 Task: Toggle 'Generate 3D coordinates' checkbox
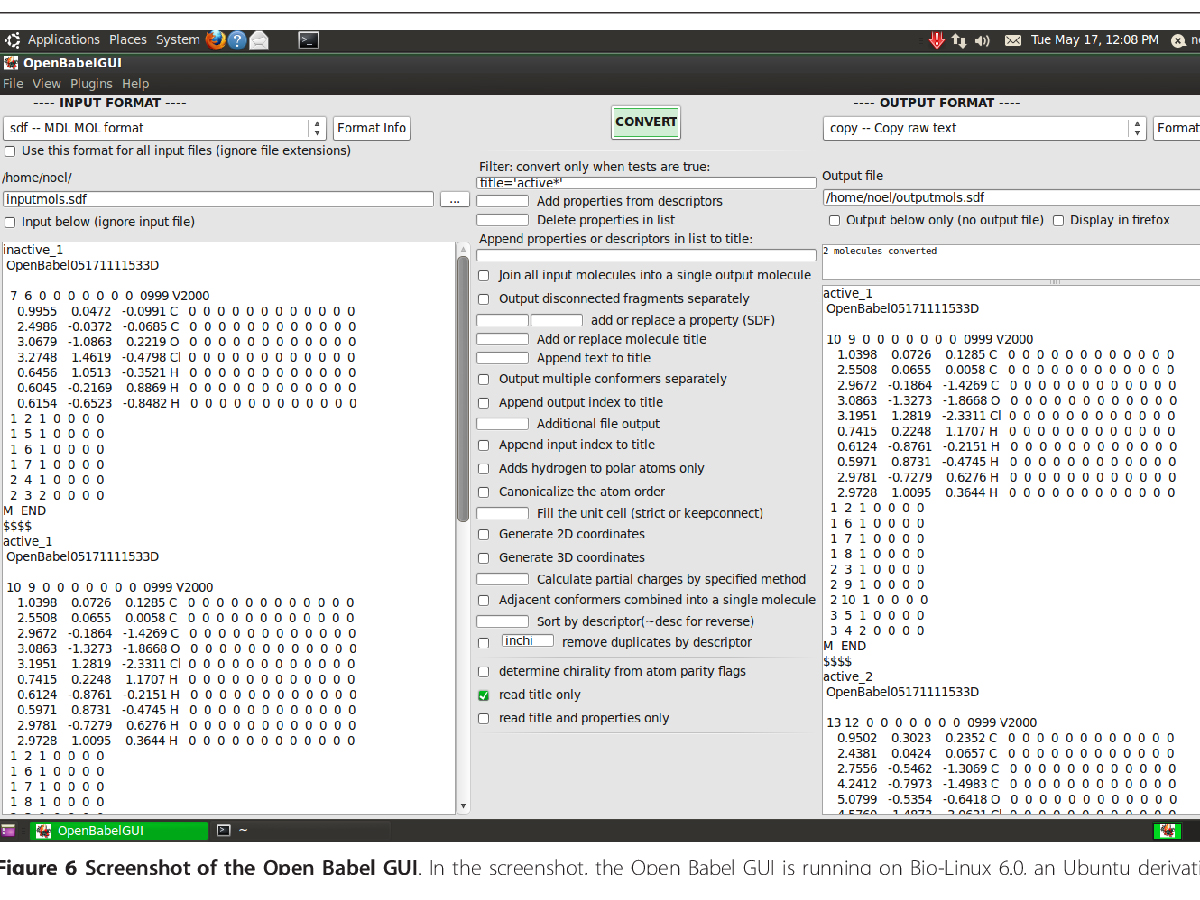(484, 558)
